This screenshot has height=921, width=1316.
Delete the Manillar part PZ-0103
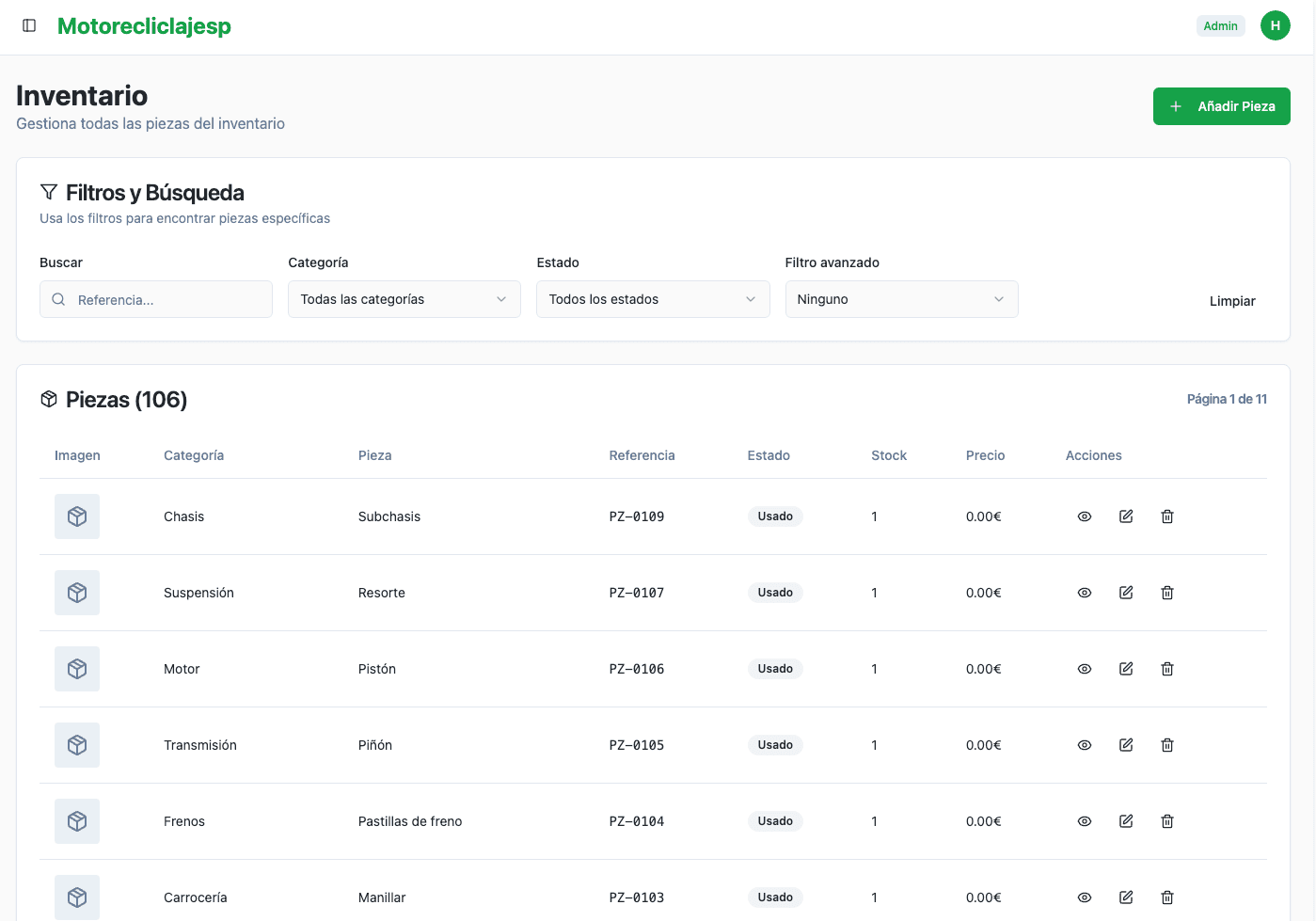click(1167, 897)
